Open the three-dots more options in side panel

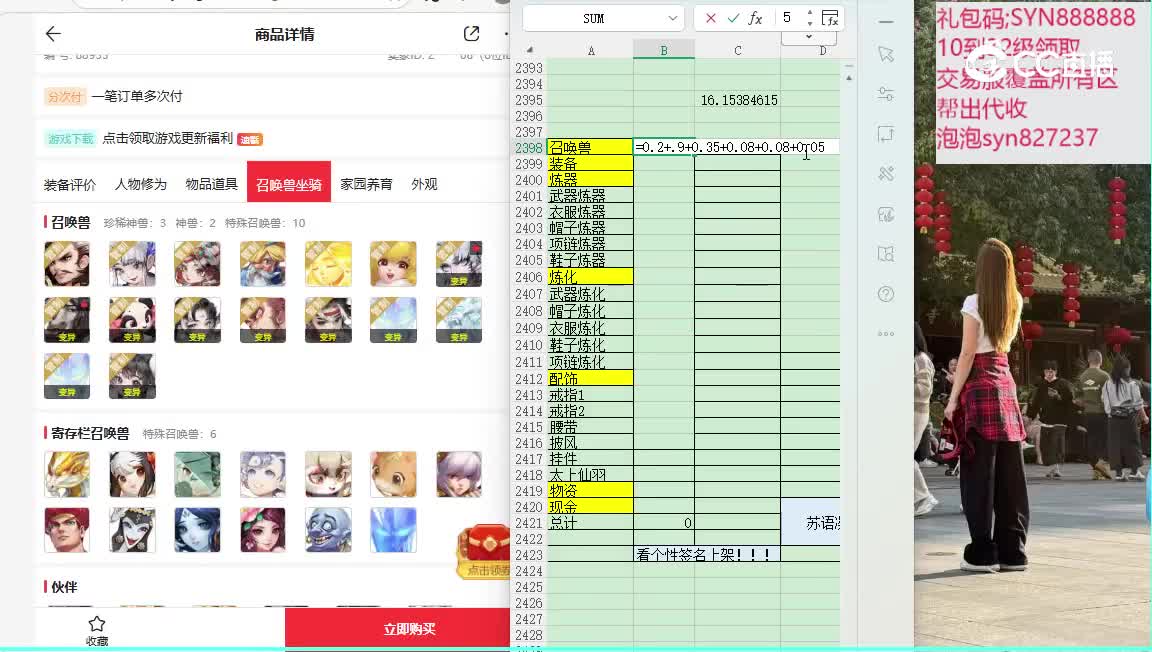[886, 334]
